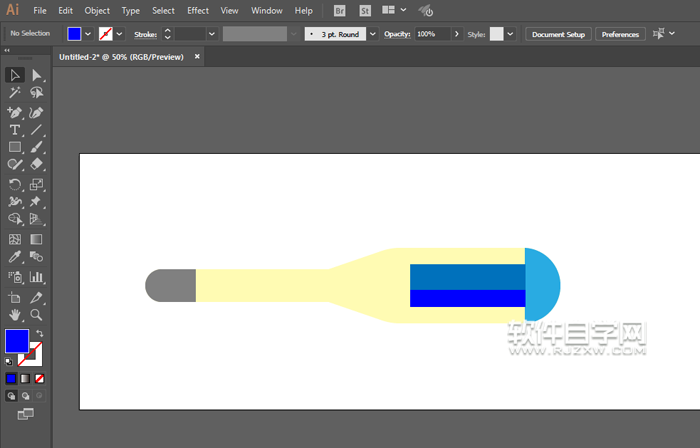
Task: Open the Opacity value dropdown
Action: 457,34
